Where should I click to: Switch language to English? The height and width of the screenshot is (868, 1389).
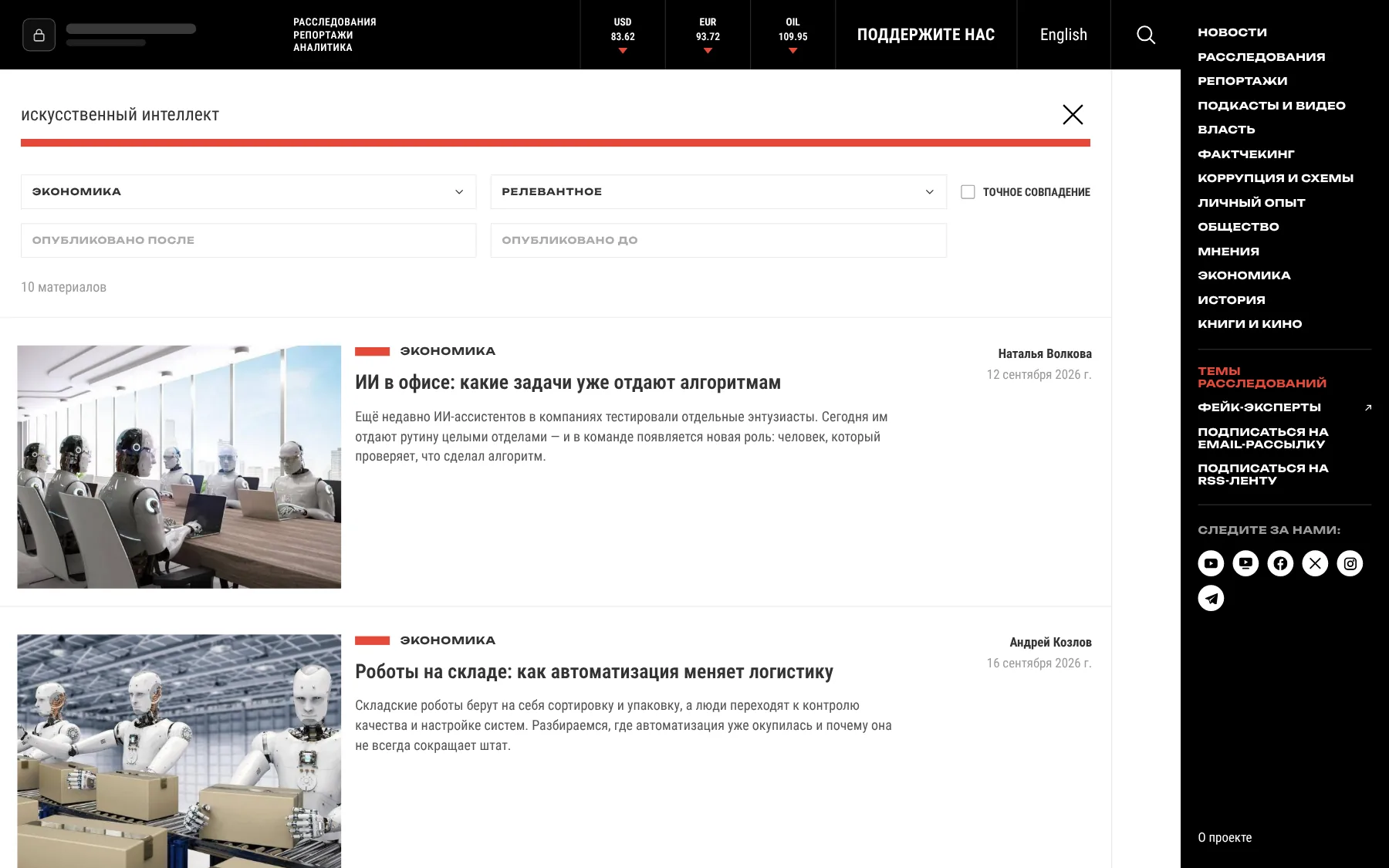(x=1063, y=35)
